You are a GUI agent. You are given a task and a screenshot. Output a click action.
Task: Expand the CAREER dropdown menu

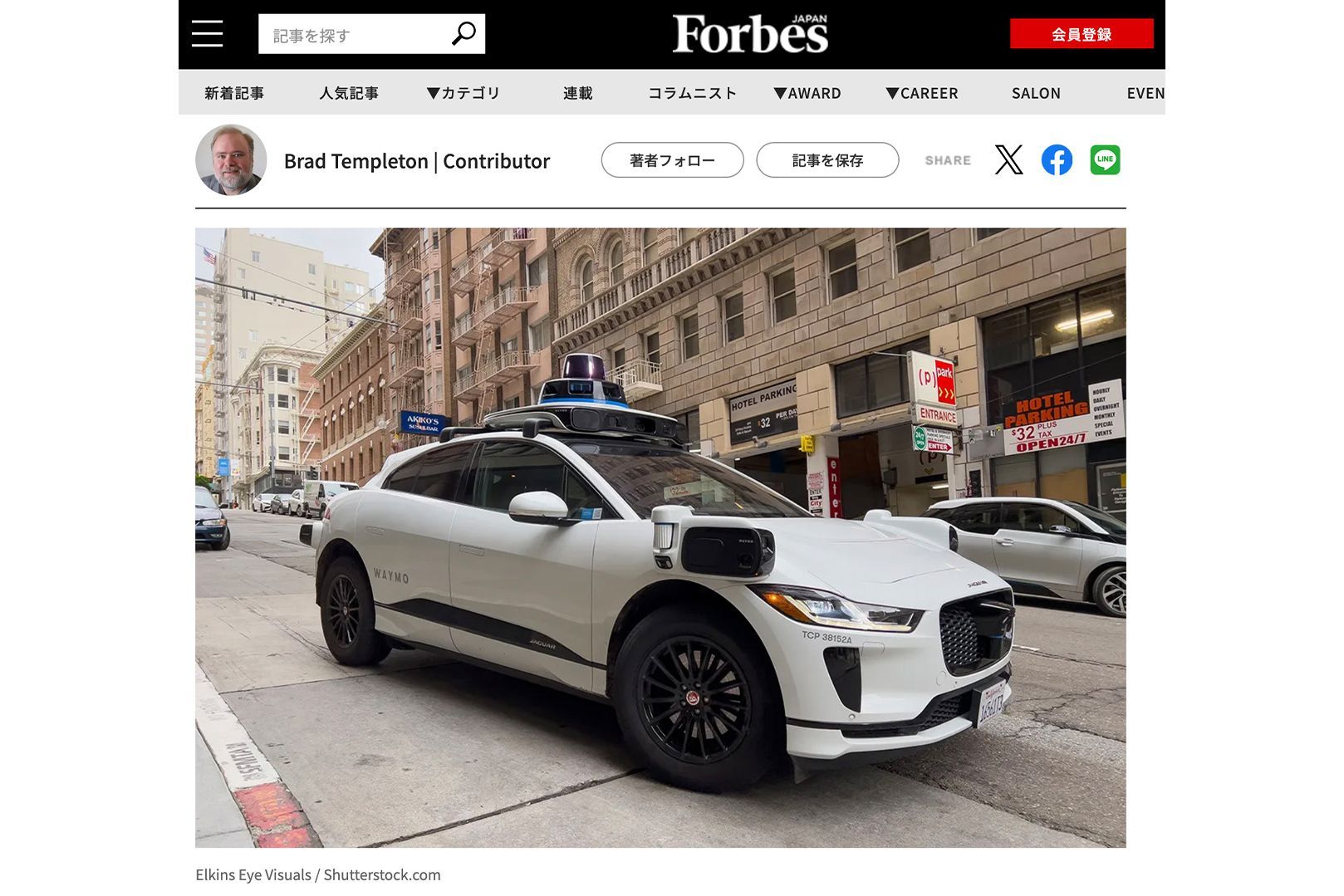922,93
